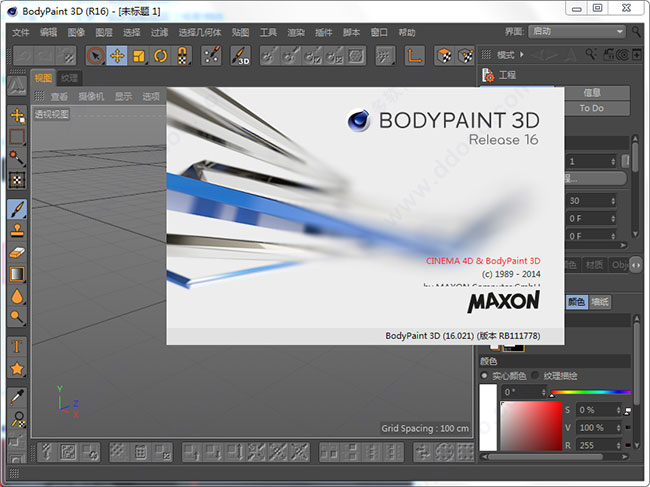Open the Edit (编辑) menu

[x=49, y=32]
